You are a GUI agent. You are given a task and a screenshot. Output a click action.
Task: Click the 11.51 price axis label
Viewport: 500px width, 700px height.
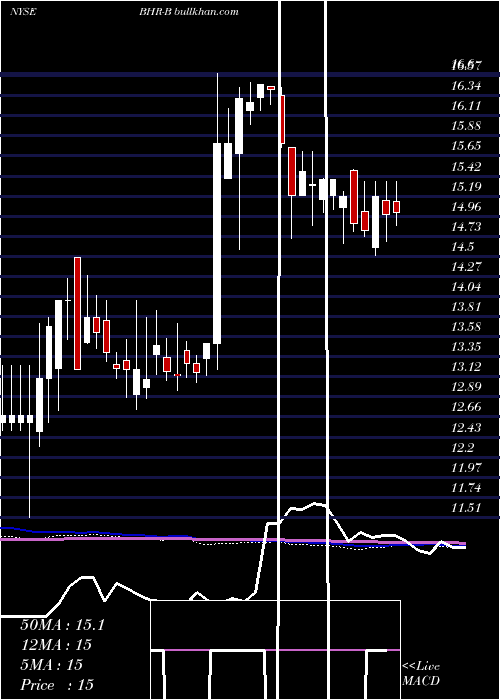(467, 508)
